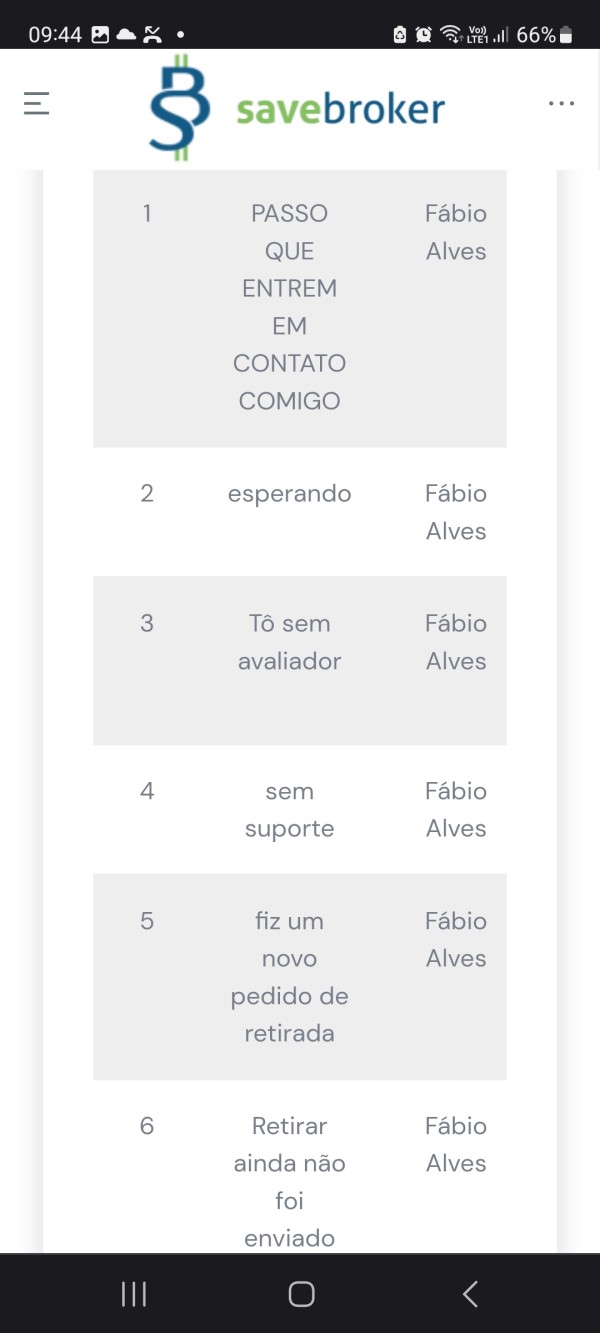
Task: Select the 'Tô sem avaliador' row
Action: (289, 642)
